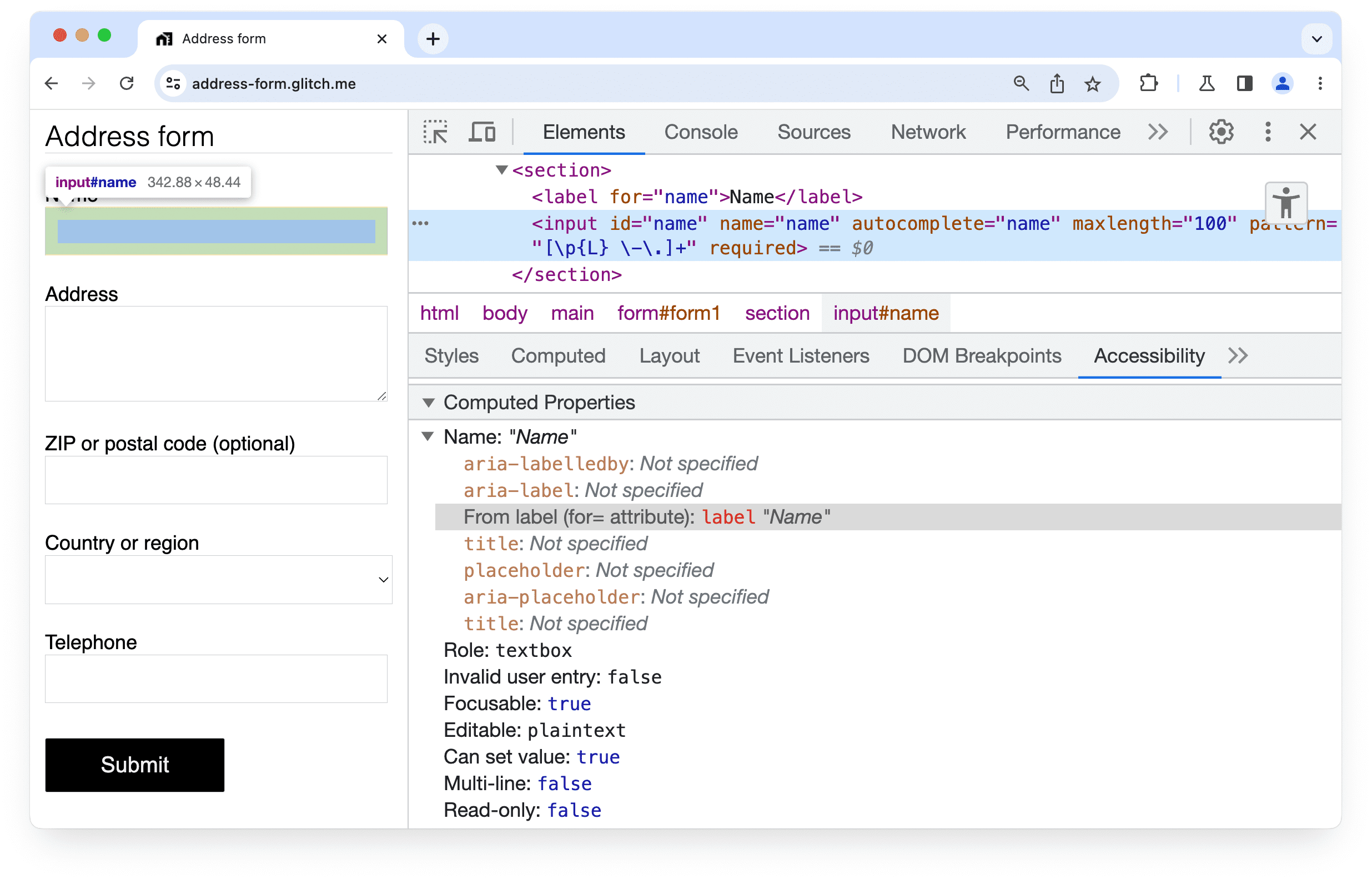Click the Inspect element icon in DevTools
Viewport: 1372px width, 879px height.
(x=437, y=132)
